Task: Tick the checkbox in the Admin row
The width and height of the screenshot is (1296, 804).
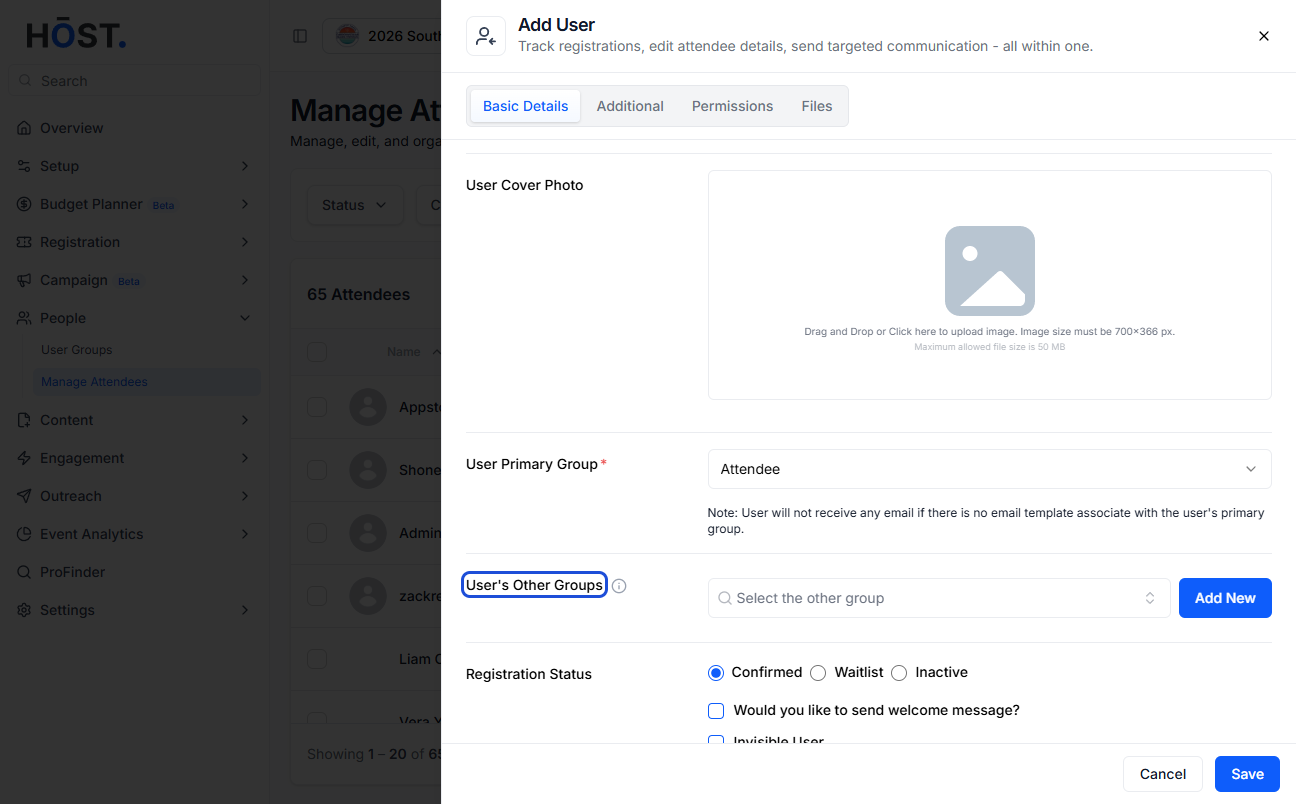Action: pyautogui.click(x=317, y=533)
